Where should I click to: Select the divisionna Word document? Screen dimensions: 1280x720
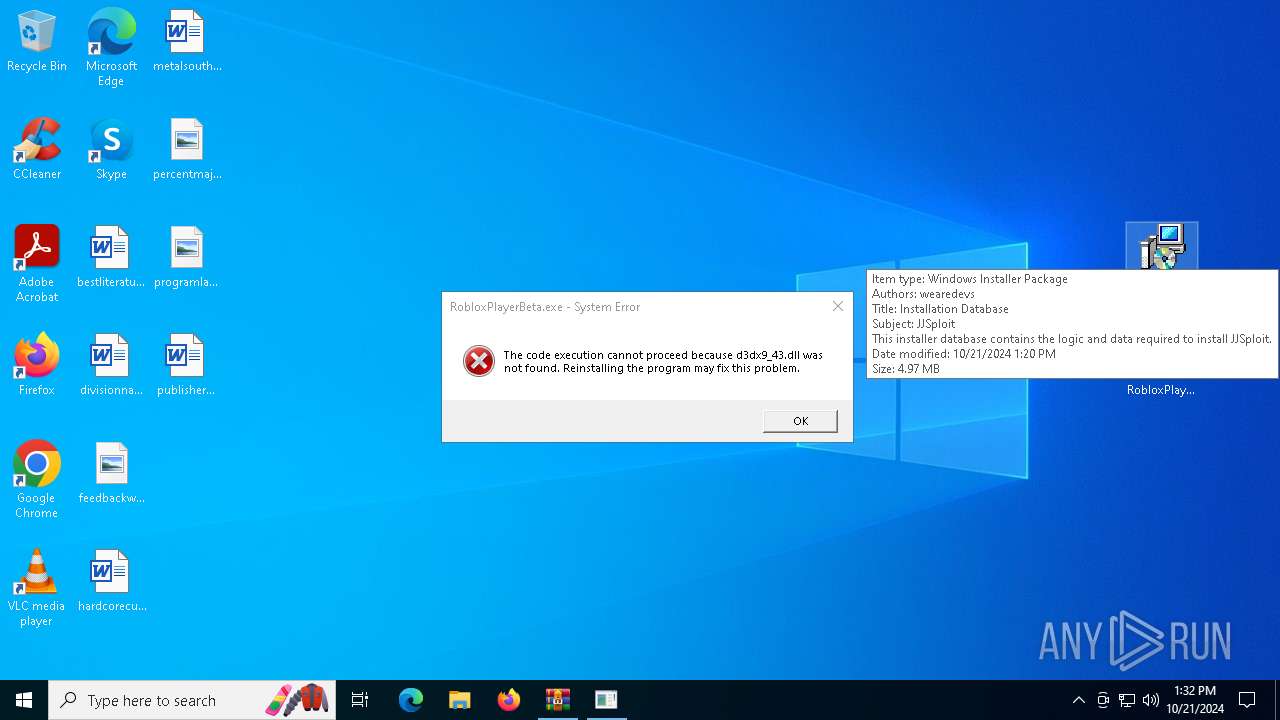point(111,366)
